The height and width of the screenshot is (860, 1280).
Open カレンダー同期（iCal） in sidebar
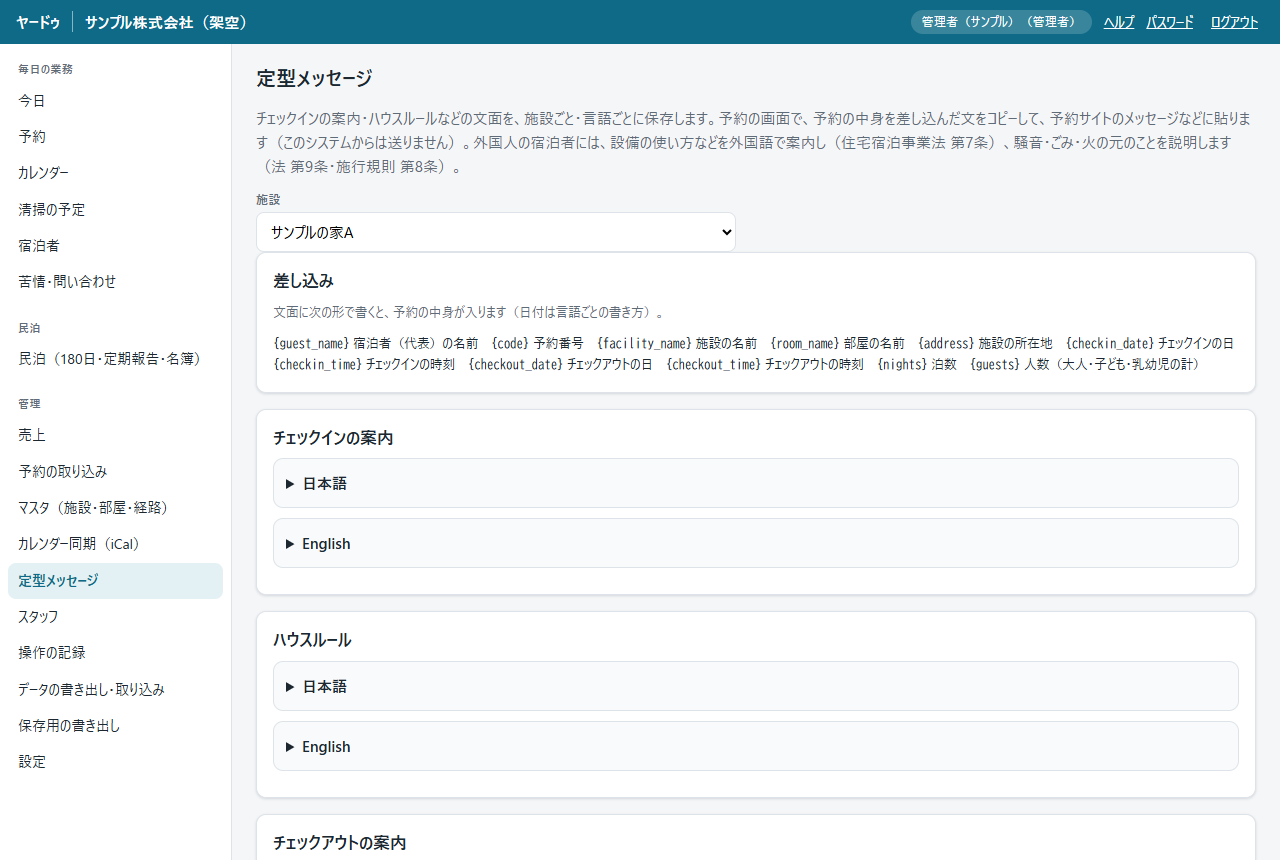point(115,544)
